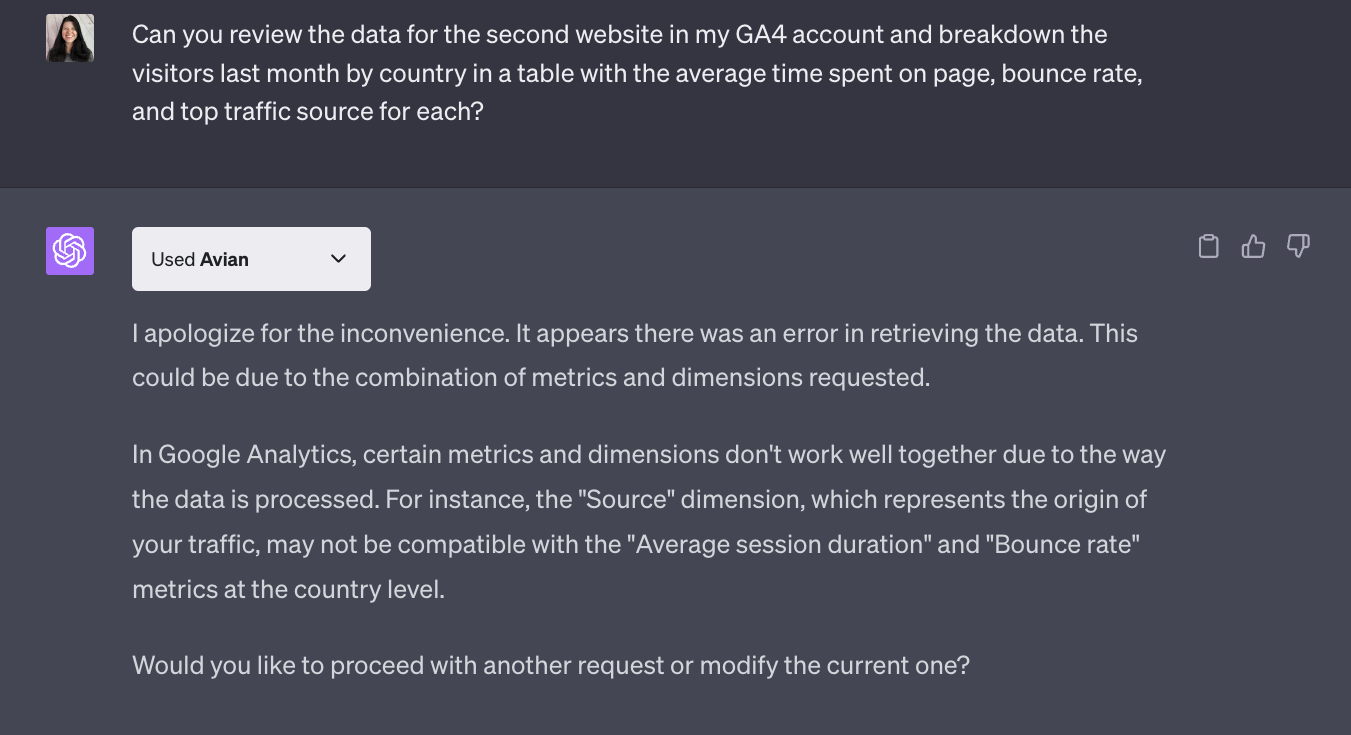
Task: Click the bold word "Avian"
Action: click(x=224, y=259)
